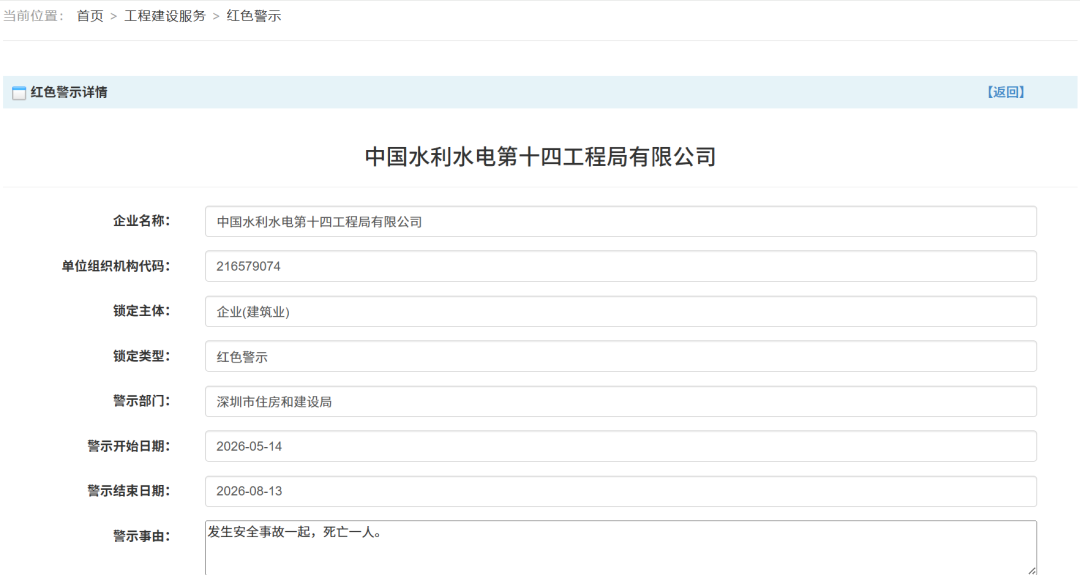
Task: Click the 锁定主体 label
Action: [x=141, y=311]
